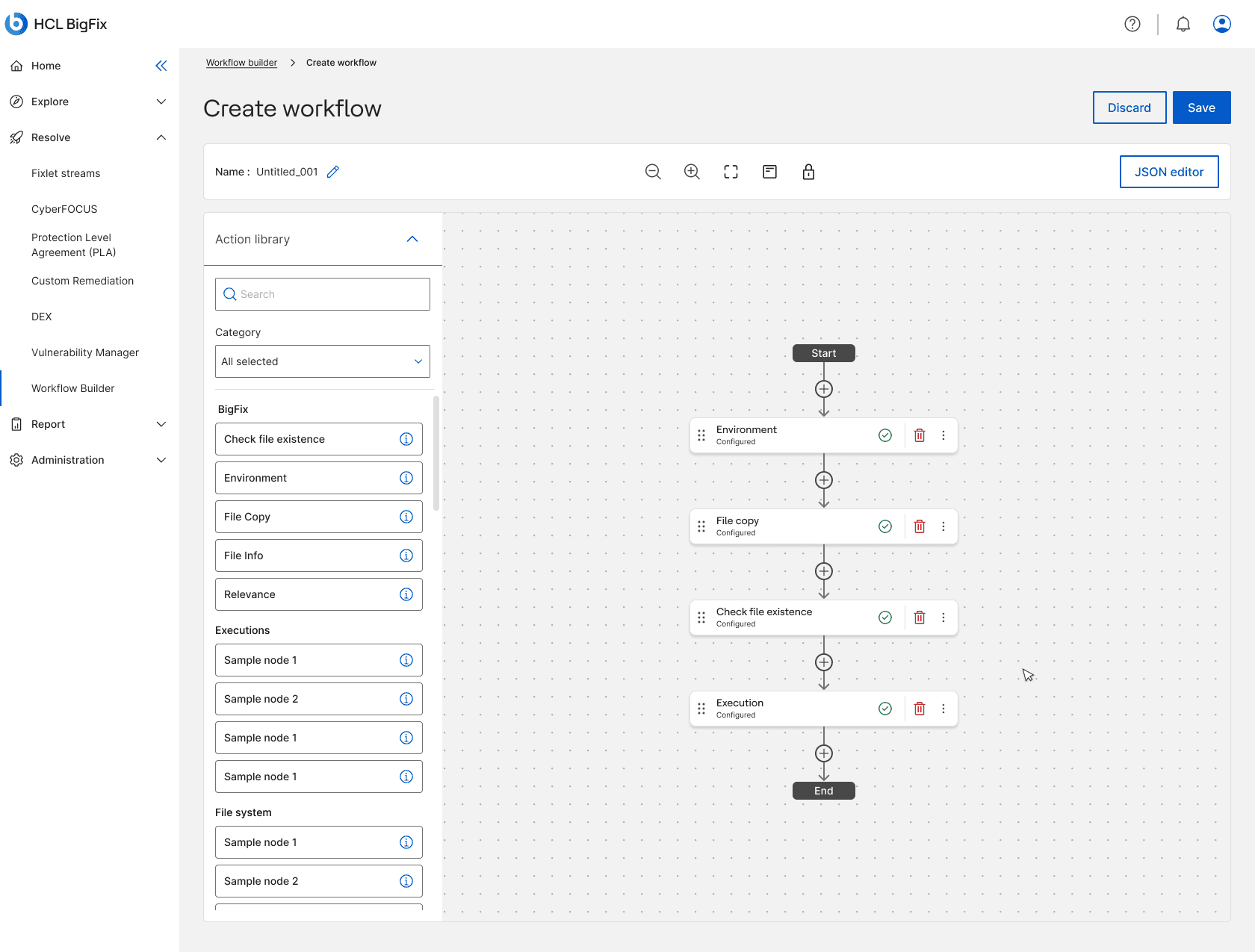Edit workflow name with pencil icon
1255x952 pixels.
[x=333, y=172]
